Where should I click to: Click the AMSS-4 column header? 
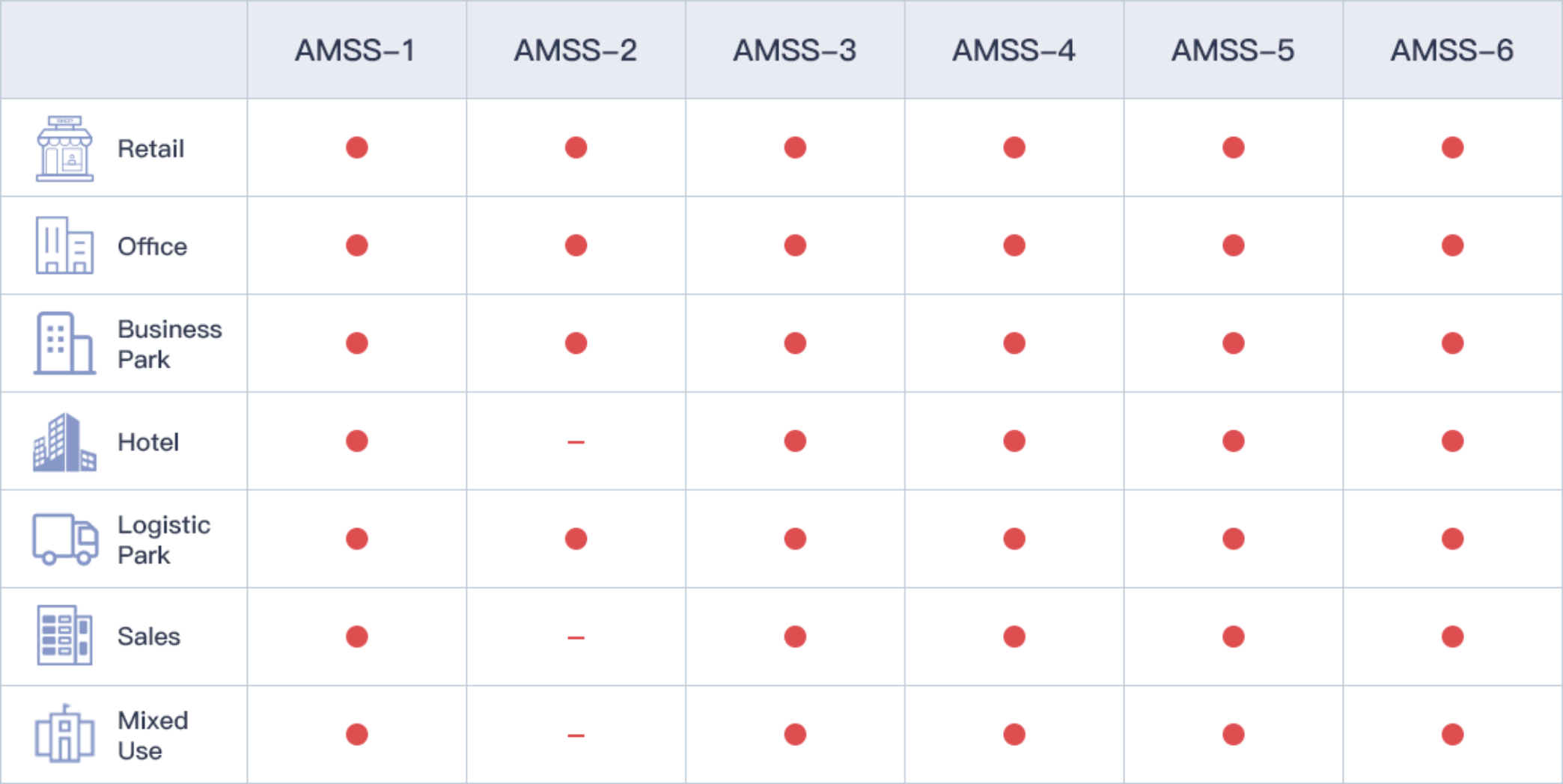point(1014,51)
